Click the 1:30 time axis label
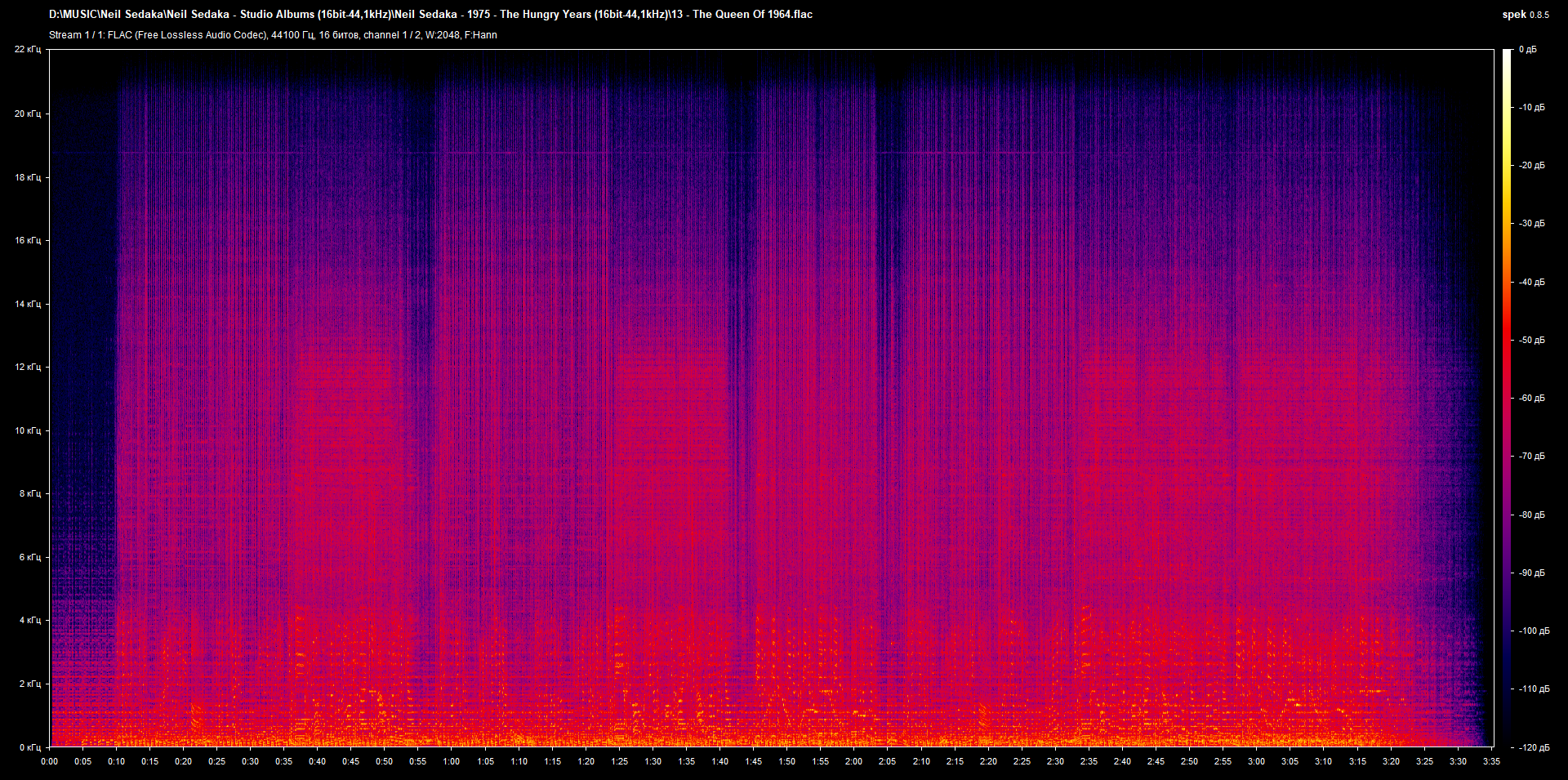 point(653,761)
